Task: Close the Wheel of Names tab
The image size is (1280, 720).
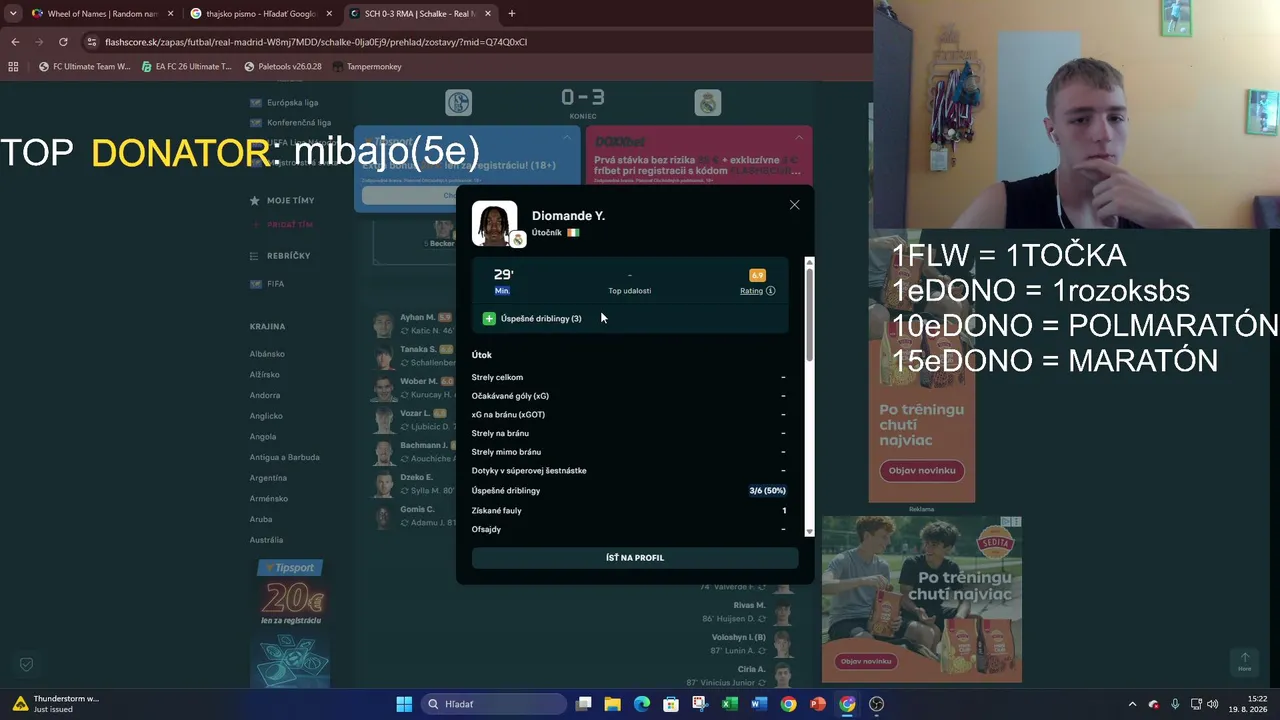Action: (x=170, y=14)
